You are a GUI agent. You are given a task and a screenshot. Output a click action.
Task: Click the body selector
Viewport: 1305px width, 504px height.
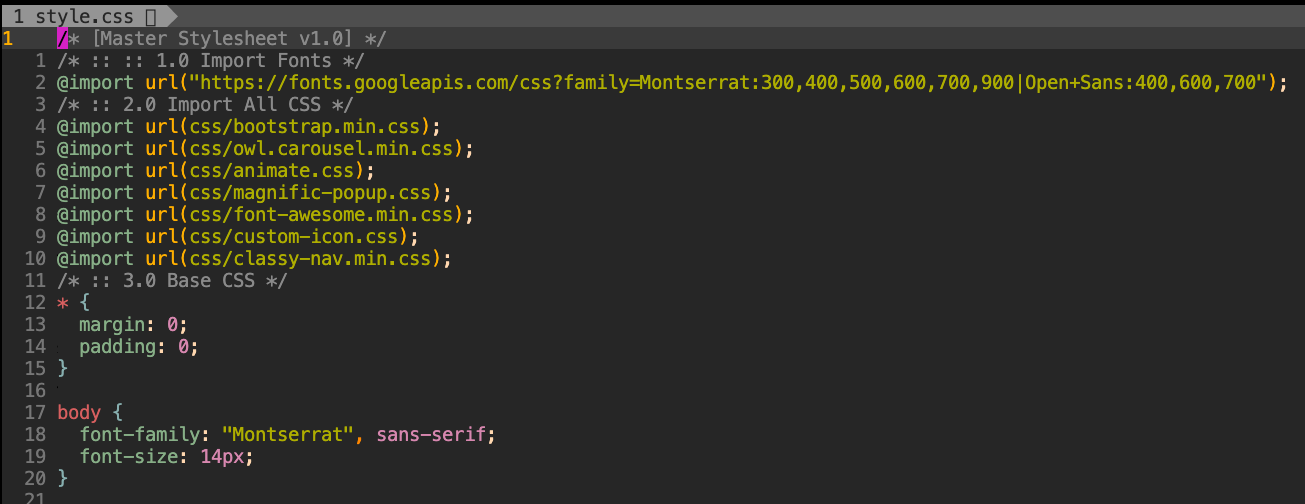pos(79,412)
